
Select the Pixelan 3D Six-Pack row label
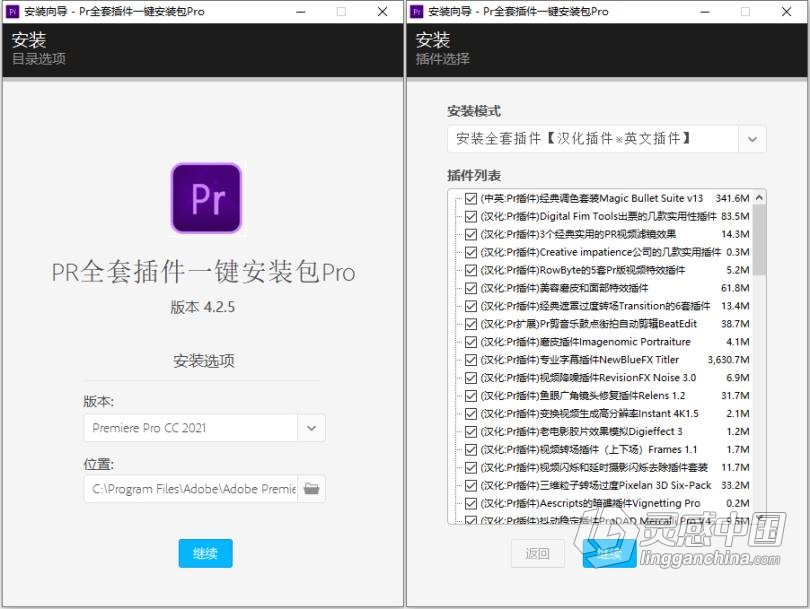point(596,486)
